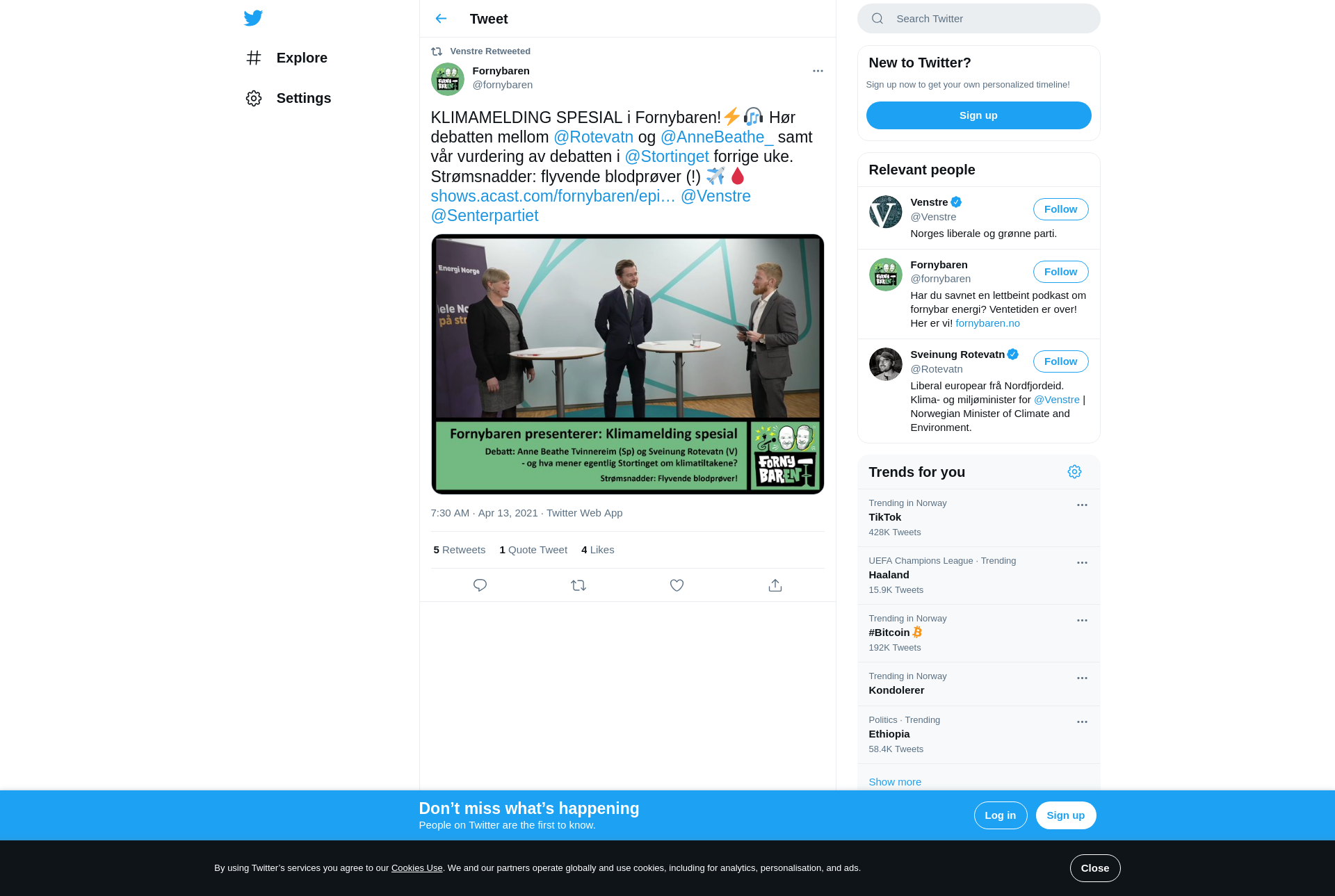
Task: Open Fornybaren's profile avatar in the tweet
Action: pyautogui.click(x=448, y=79)
